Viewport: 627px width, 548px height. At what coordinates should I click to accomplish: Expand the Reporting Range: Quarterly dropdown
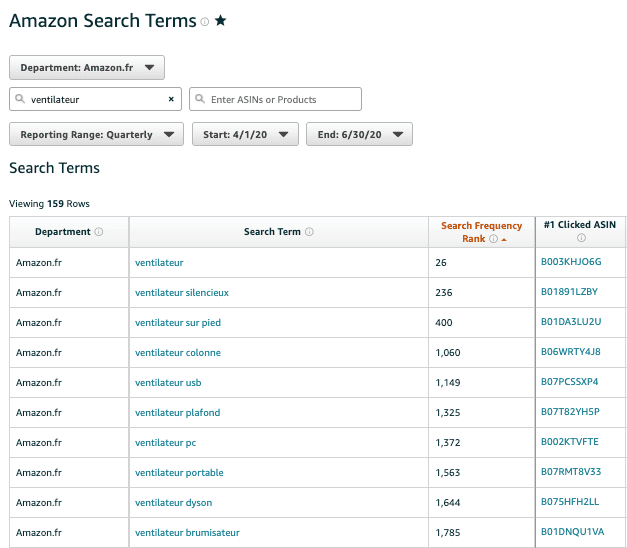[96, 134]
